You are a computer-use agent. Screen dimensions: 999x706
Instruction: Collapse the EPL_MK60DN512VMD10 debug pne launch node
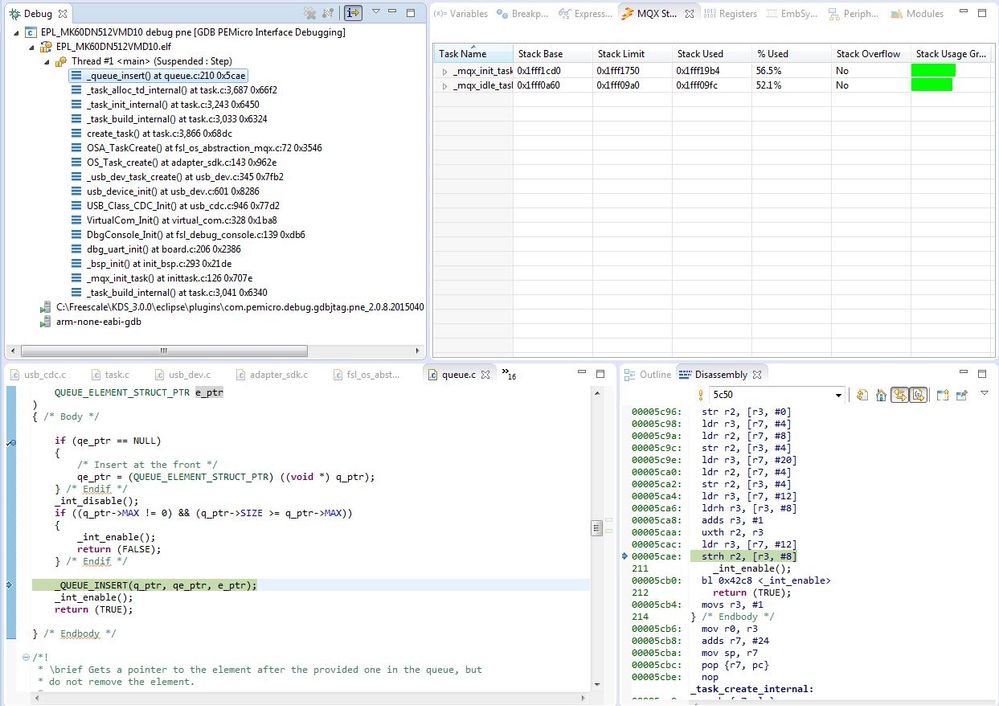tap(17, 32)
